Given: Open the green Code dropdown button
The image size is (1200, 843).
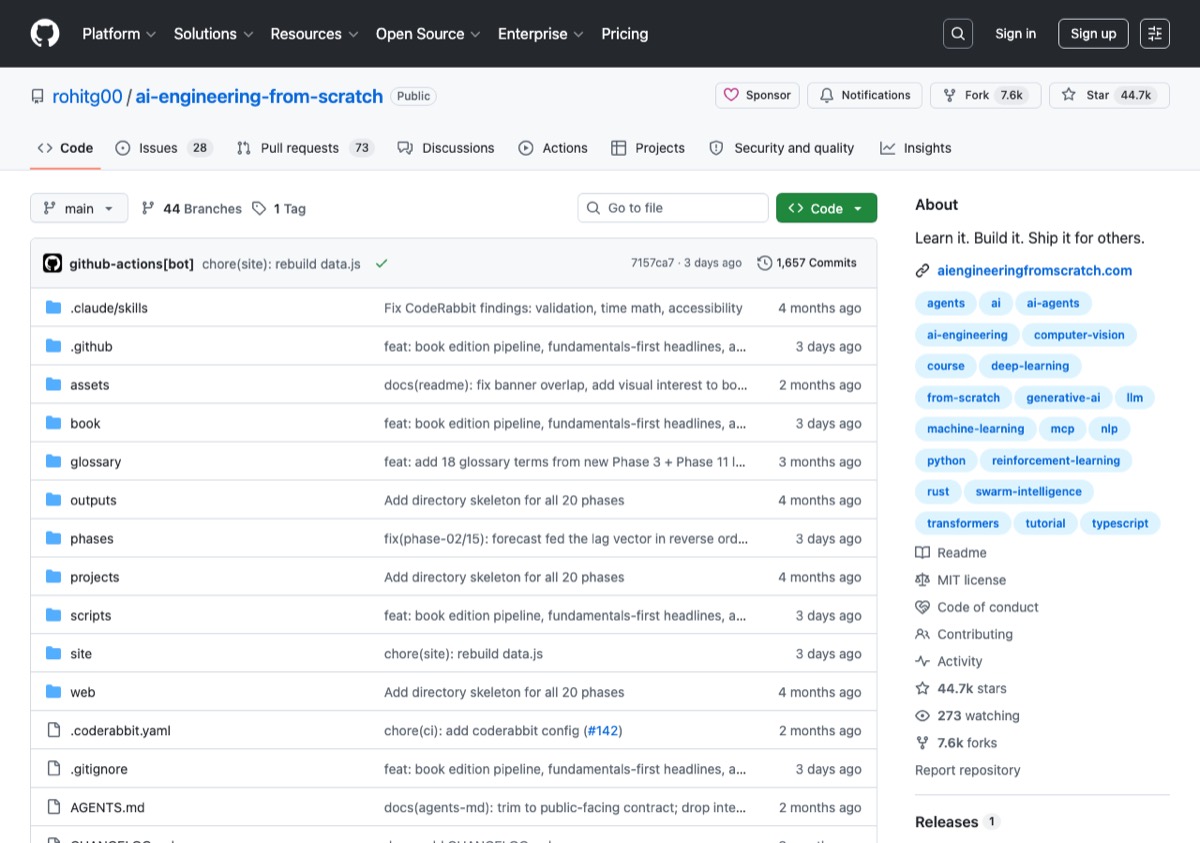Looking at the screenshot, I should coord(826,208).
